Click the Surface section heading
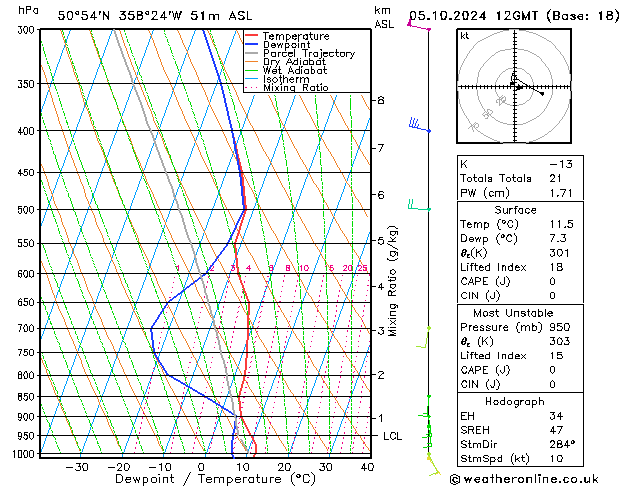The height and width of the screenshot is (486, 629). coord(515,210)
